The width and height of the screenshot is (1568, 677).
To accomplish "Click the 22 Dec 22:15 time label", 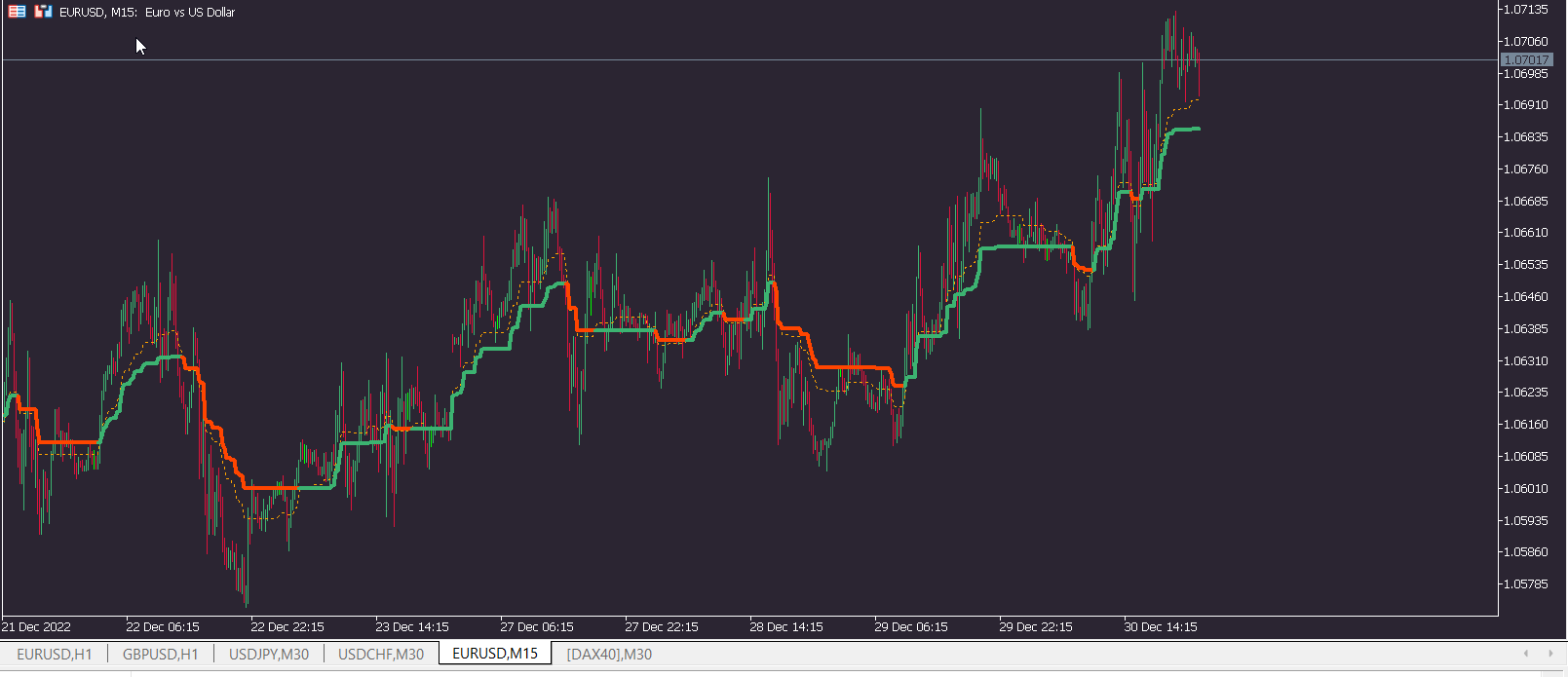I will coord(287,626).
